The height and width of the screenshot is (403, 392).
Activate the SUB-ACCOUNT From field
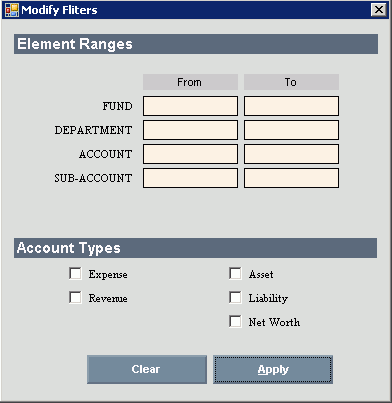click(x=190, y=178)
